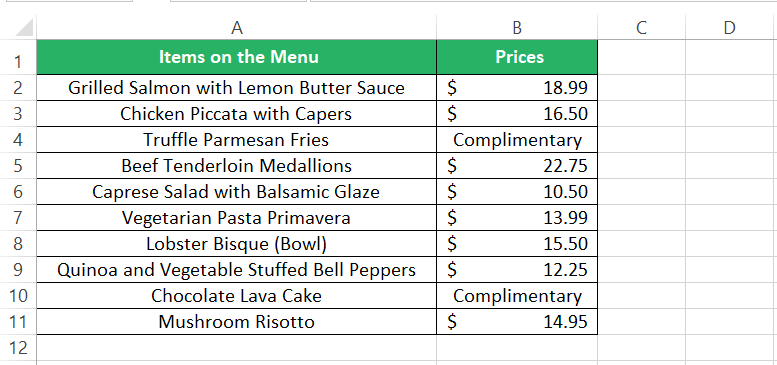Click the Complimentary cell beside Chocolate Lava Cake

click(x=517, y=296)
